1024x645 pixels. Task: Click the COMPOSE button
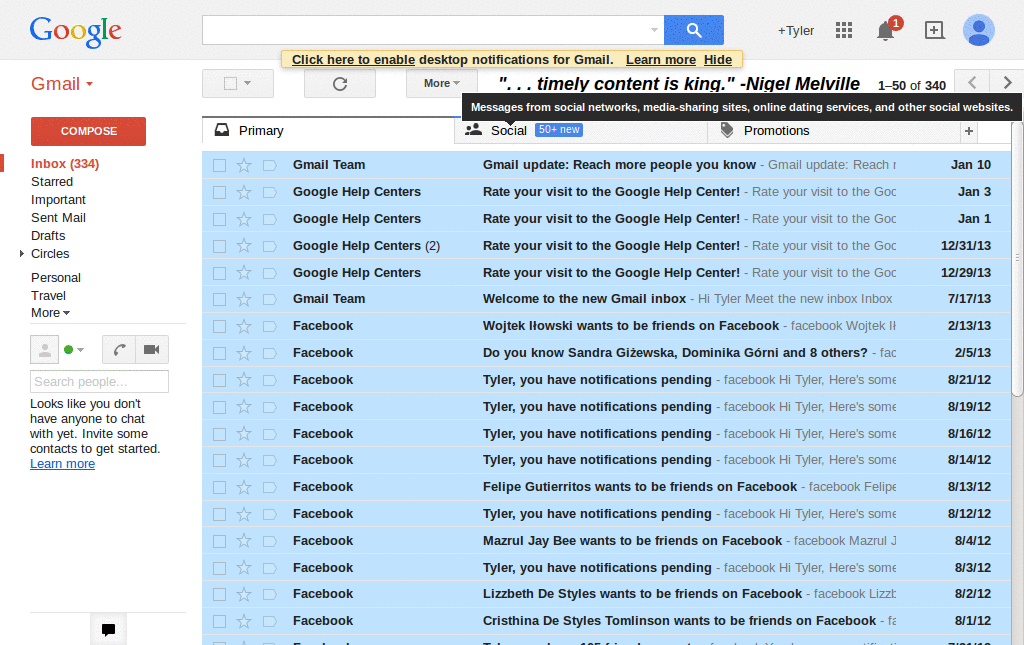click(88, 131)
